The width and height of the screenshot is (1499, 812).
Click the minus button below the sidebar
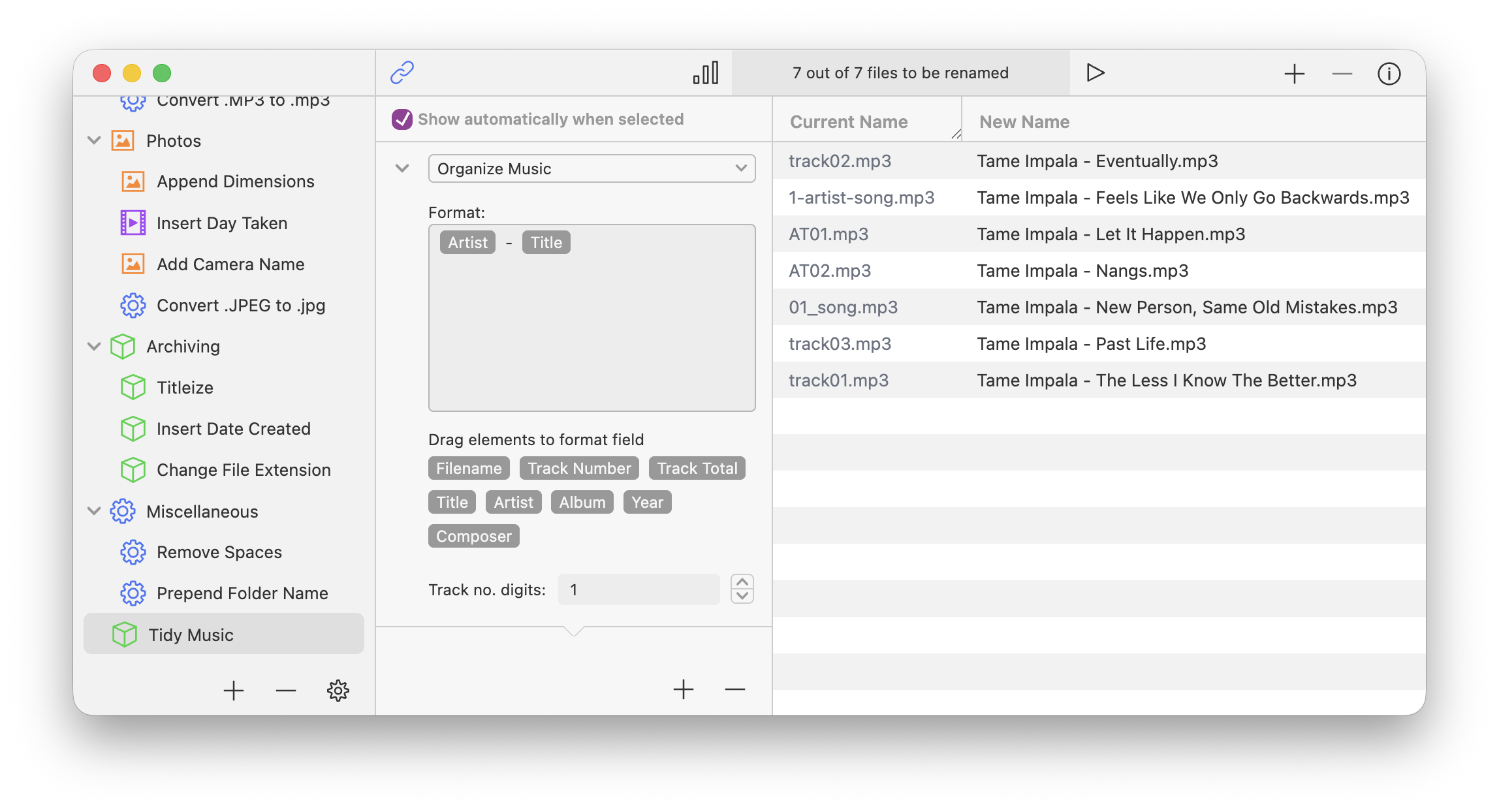click(x=285, y=690)
